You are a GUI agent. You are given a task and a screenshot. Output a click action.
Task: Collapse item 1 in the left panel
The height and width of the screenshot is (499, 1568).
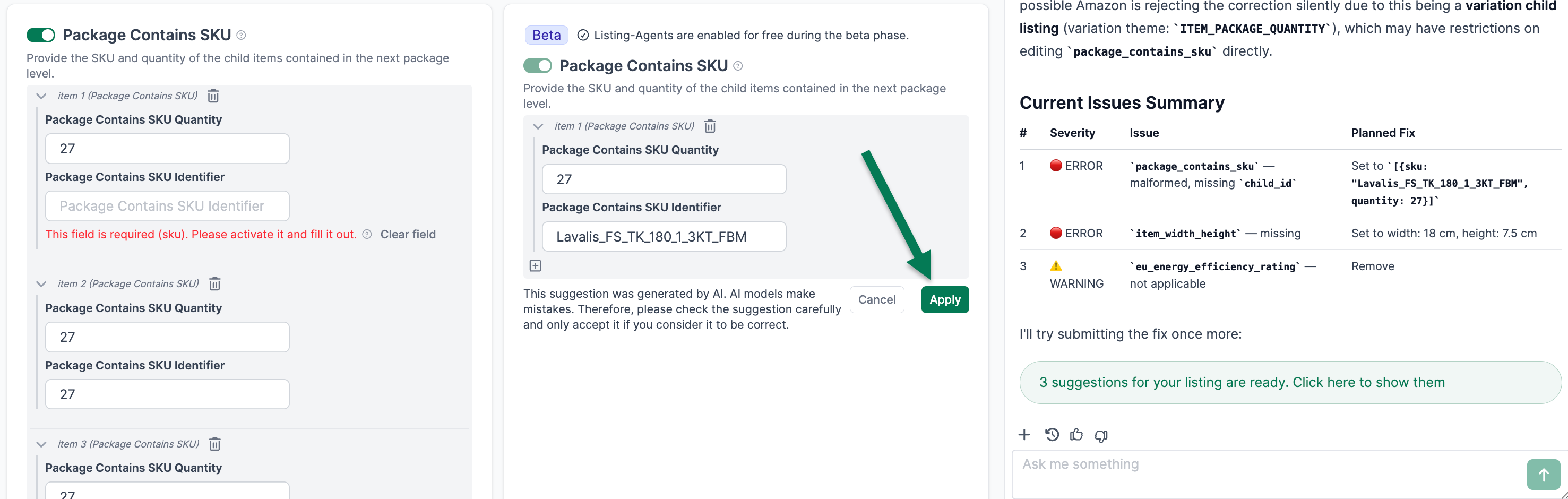41,96
